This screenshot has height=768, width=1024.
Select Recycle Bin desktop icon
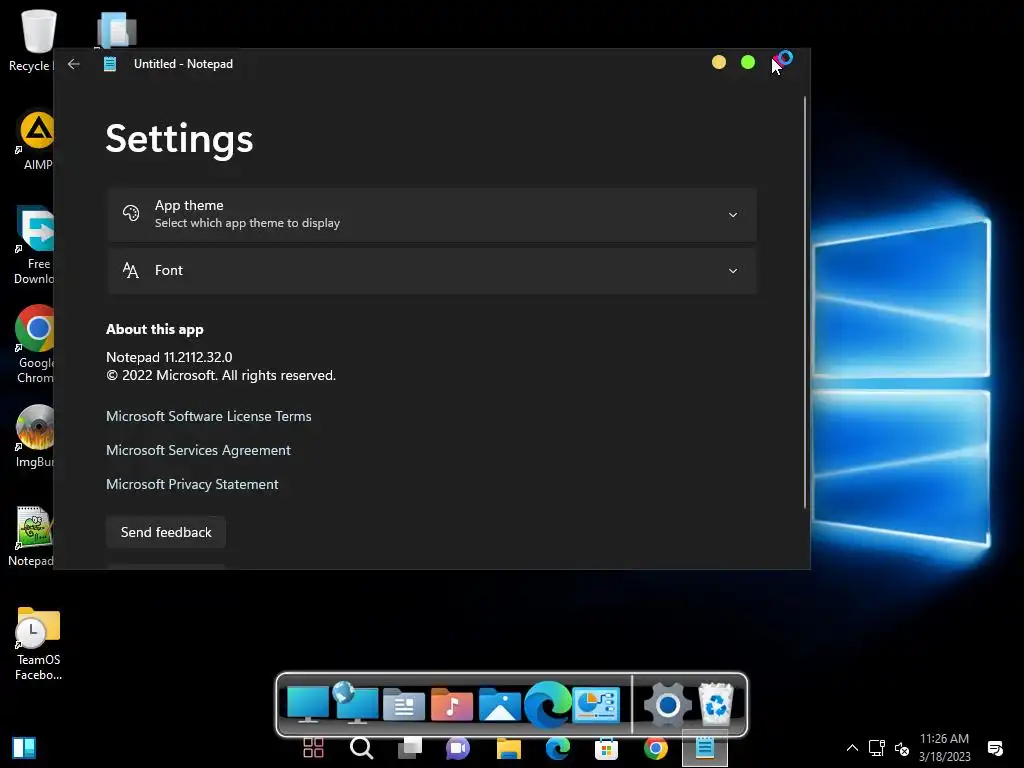38,40
